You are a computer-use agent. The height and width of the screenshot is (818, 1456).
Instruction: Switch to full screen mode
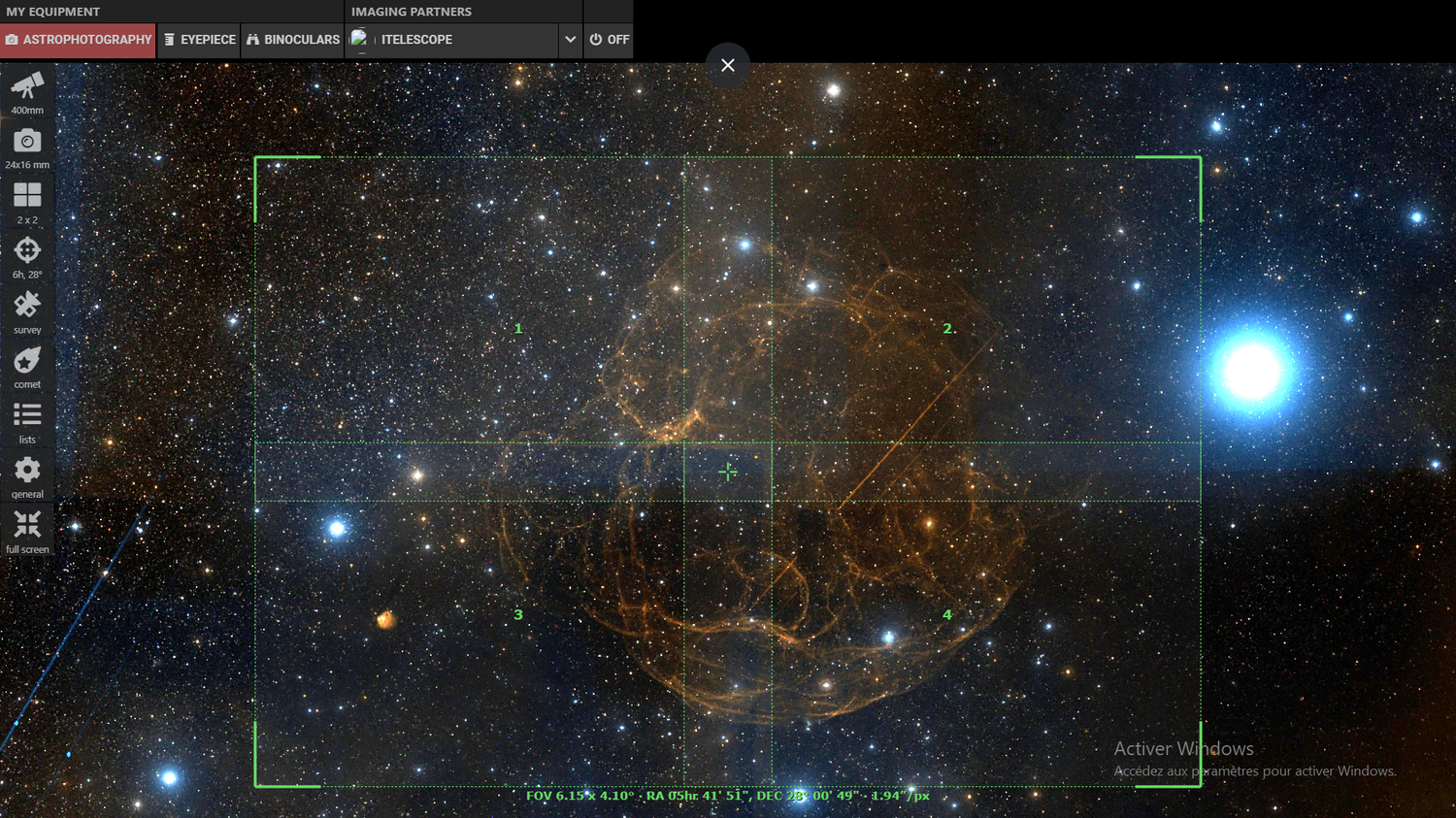pos(27,532)
